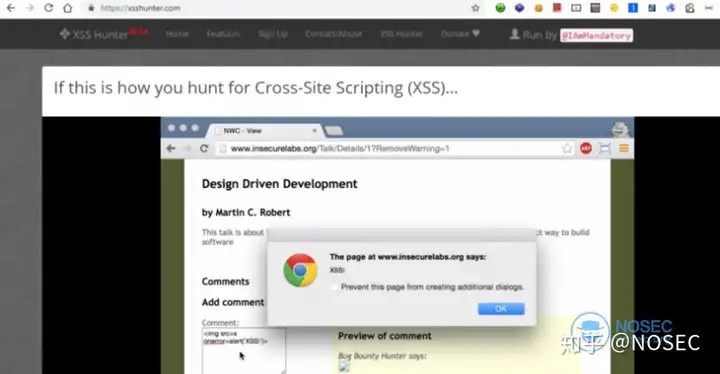This screenshot has height=374, width=720.
Task: Open the @IAmMandatory profile link
Action: point(596,35)
